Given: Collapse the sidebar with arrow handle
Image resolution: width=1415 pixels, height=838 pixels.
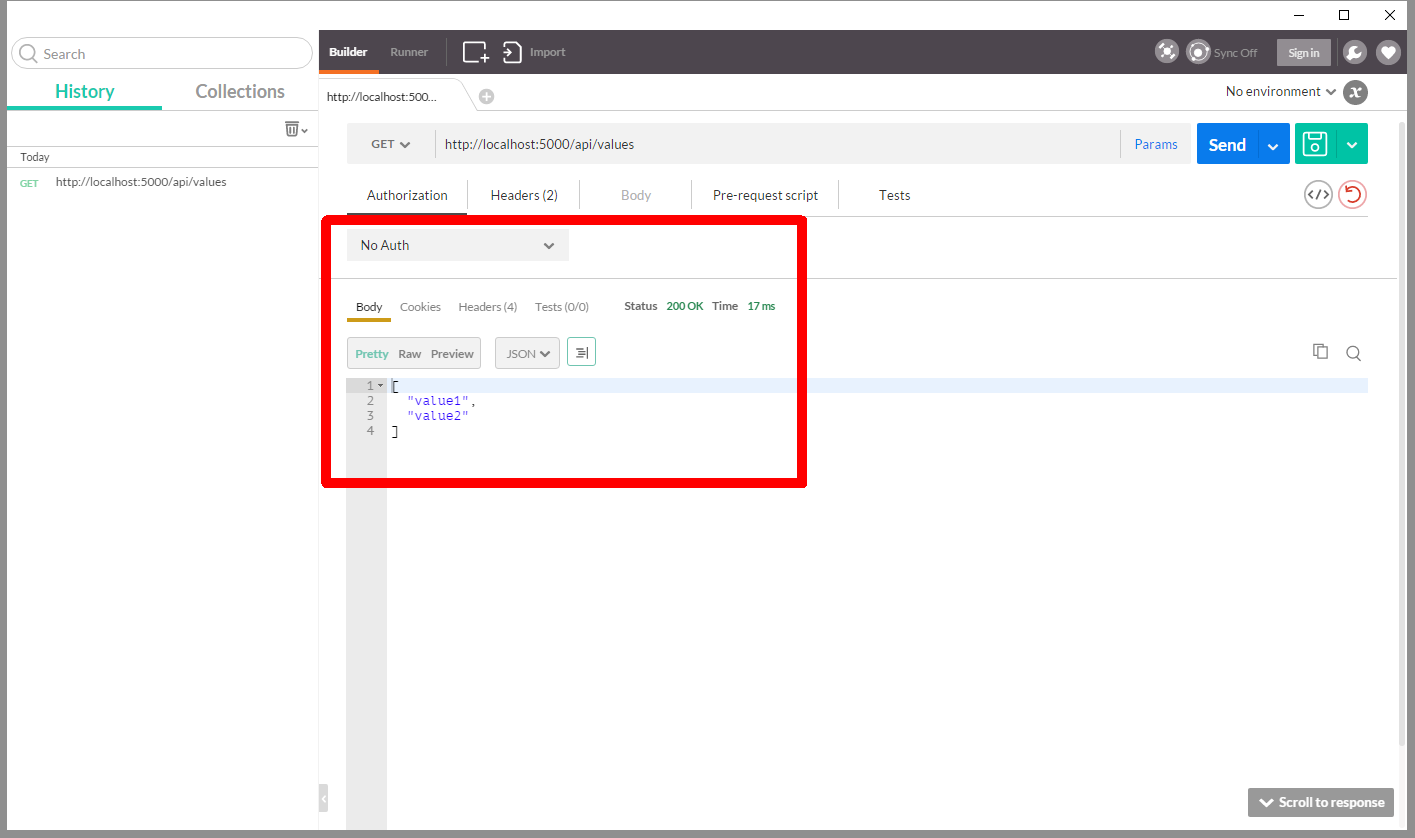Looking at the screenshot, I should (x=323, y=798).
